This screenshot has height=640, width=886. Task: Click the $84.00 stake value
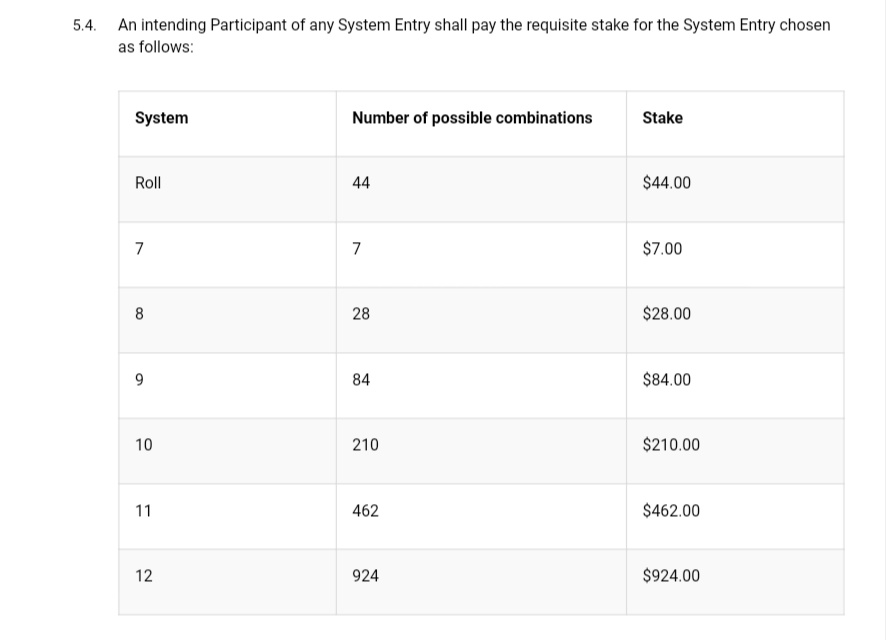666,380
